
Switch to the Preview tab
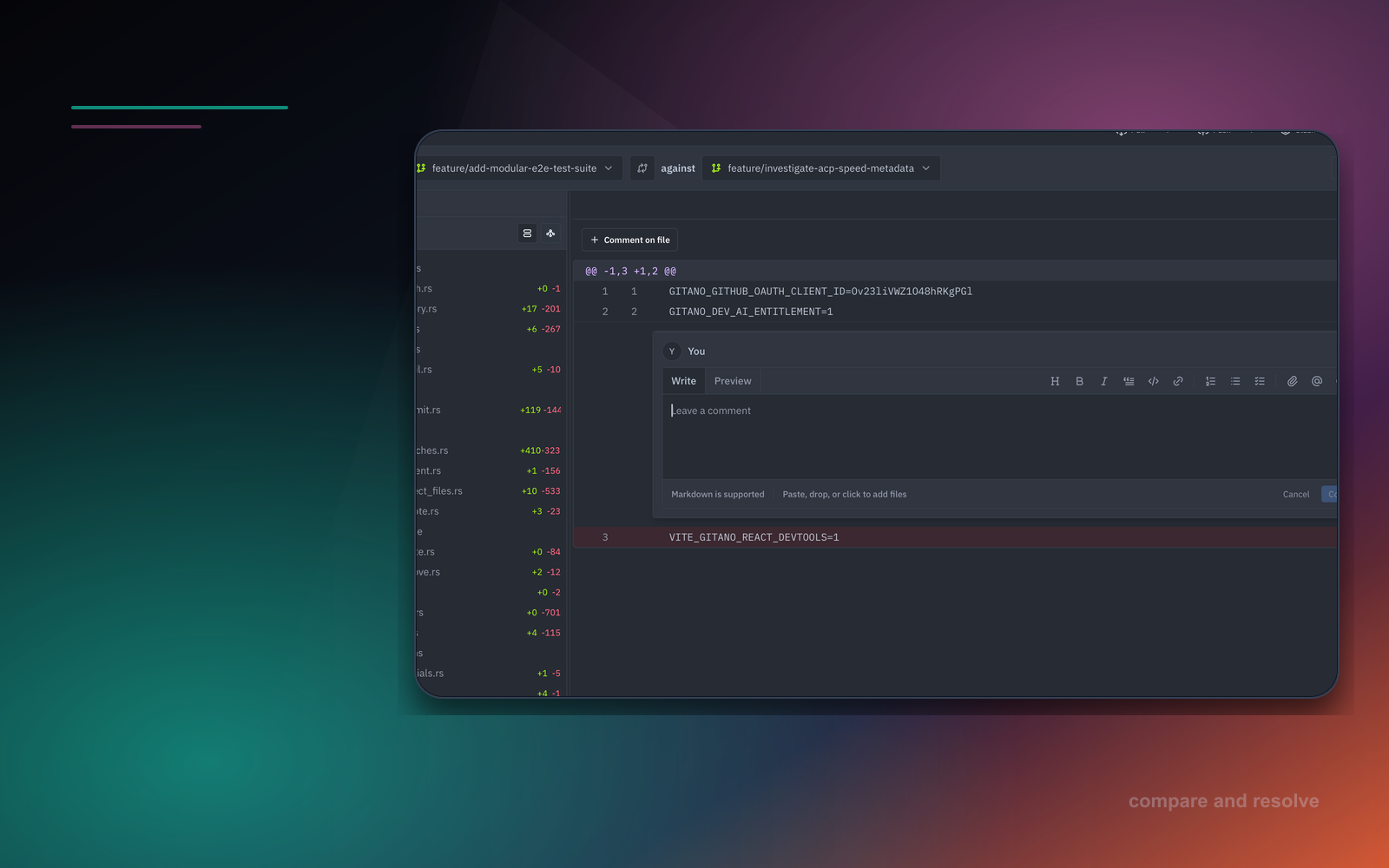pos(733,381)
